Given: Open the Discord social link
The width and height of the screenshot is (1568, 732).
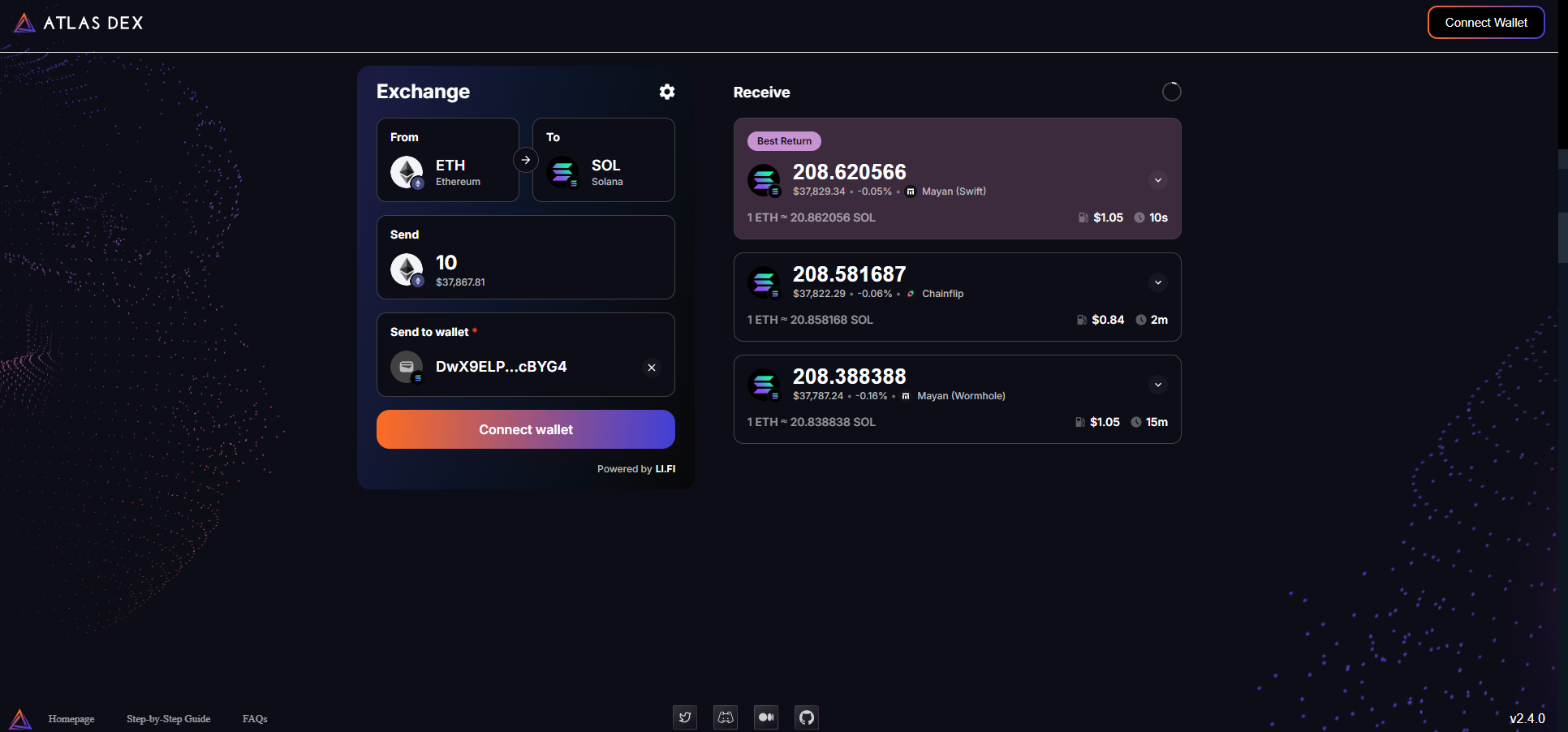Looking at the screenshot, I should [725, 717].
